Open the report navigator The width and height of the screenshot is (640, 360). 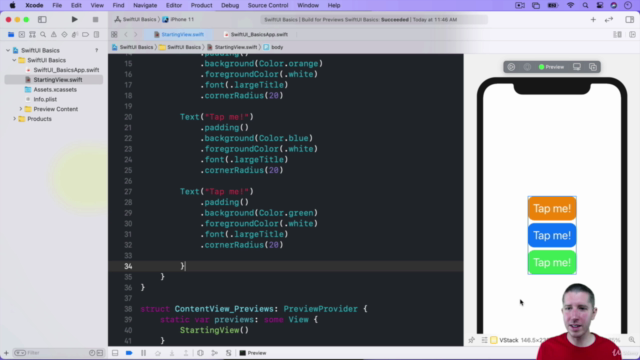[x=96, y=35]
